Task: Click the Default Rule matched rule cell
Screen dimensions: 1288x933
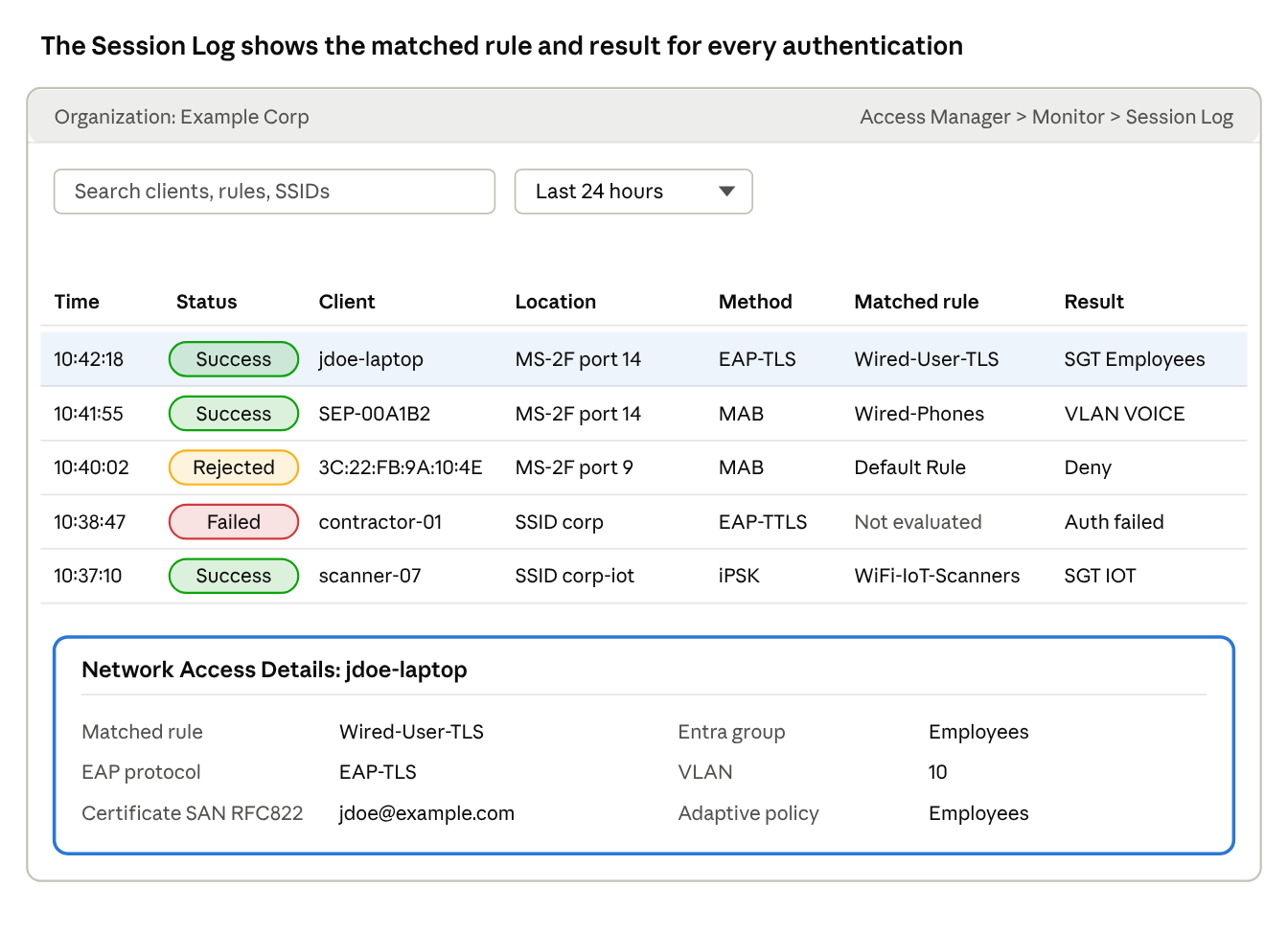Action: click(x=909, y=467)
